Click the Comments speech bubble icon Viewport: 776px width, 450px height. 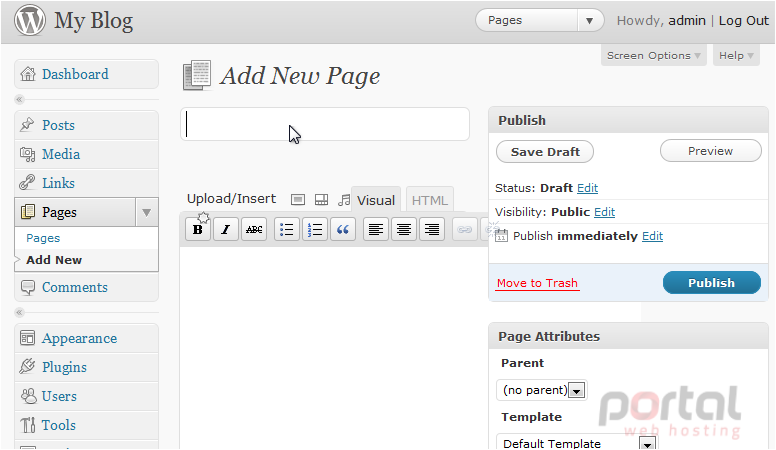[28, 287]
